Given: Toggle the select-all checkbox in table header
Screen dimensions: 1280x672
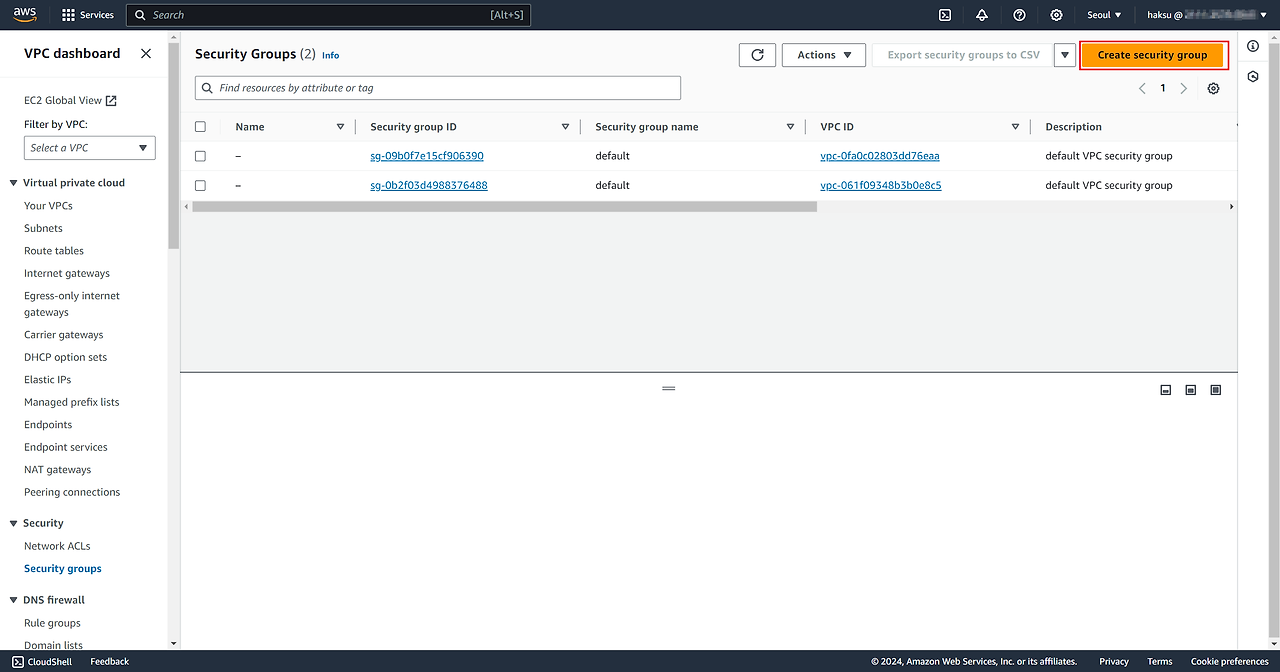Looking at the screenshot, I should click(x=201, y=127).
